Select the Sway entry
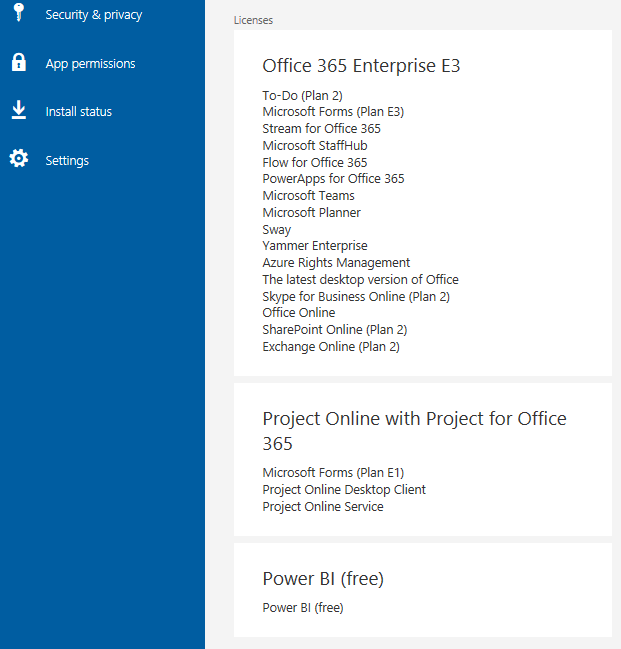The height and width of the screenshot is (649, 621). coord(277,230)
